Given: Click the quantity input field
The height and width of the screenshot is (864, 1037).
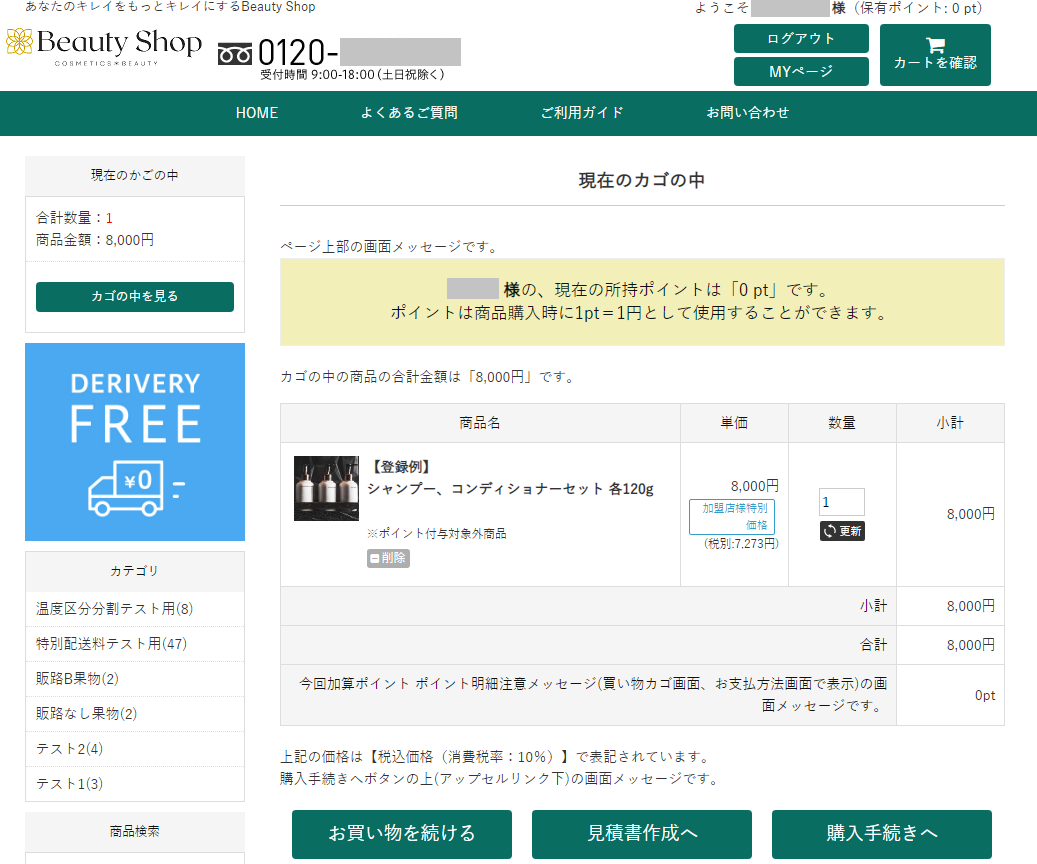Looking at the screenshot, I should (x=841, y=502).
